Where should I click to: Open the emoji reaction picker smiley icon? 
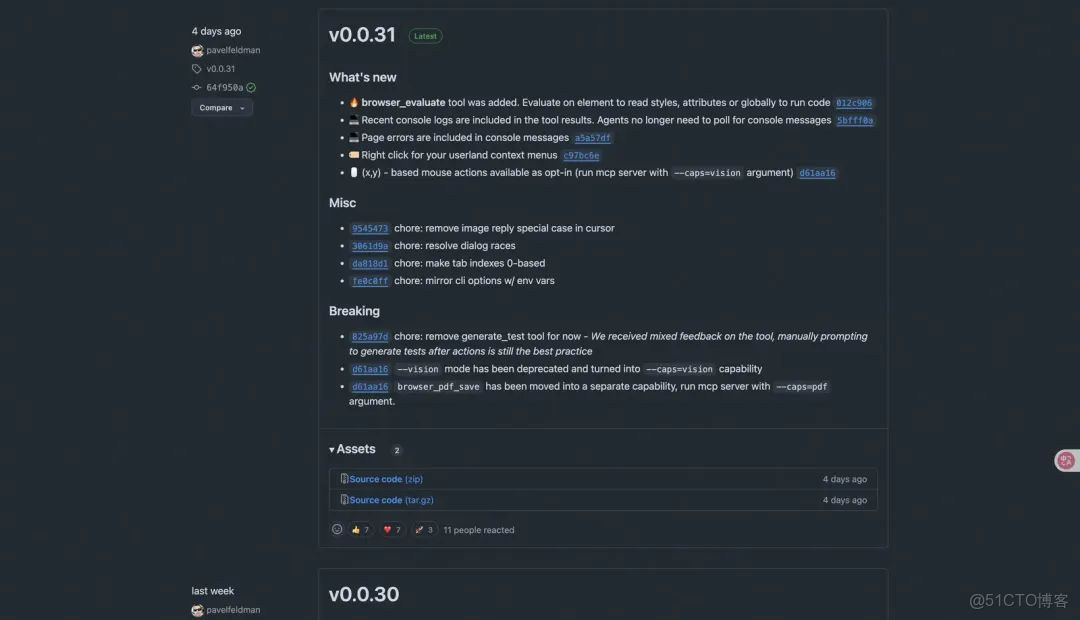pyautogui.click(x=337, y=529)
